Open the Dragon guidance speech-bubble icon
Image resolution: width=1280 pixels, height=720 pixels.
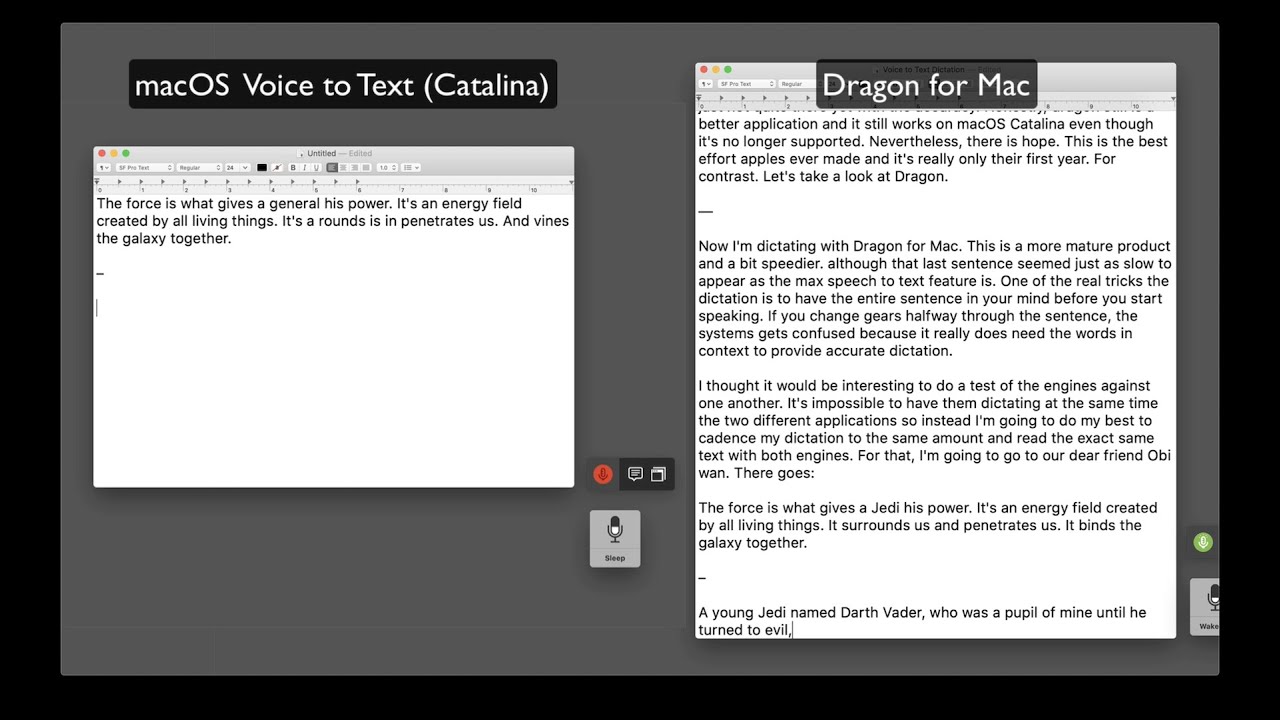click(x=635, y=474)
